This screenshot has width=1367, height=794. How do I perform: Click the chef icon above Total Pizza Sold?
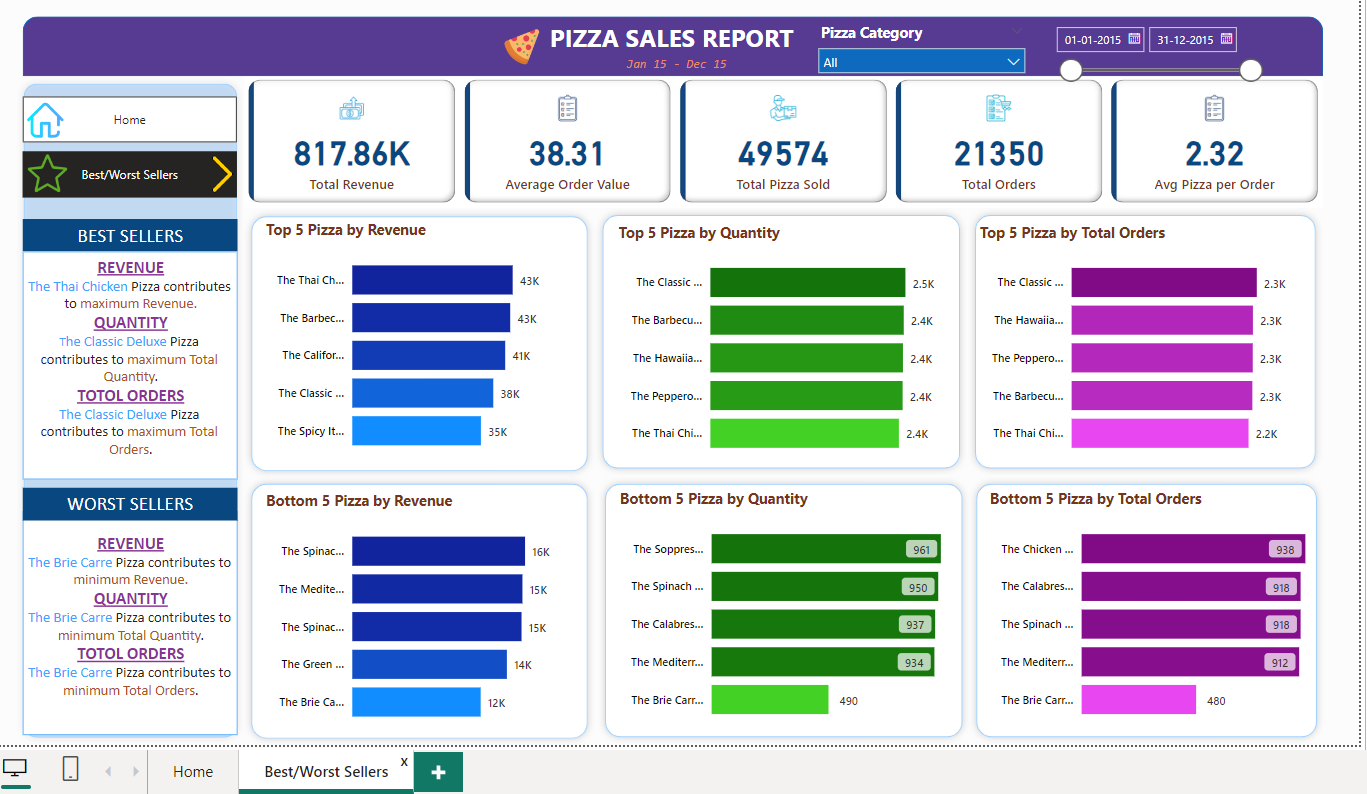pyautogui.click(x=784, y=107)
